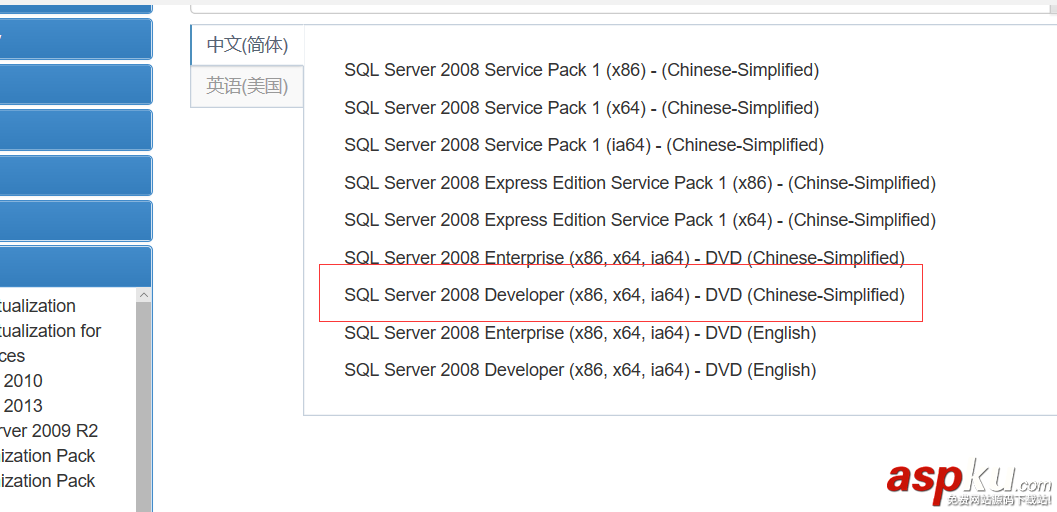Open SQL Server 2008 Enterprise DVD (Chinese-Simplified)
The image size is (1057, 512).
pos(624,258)
